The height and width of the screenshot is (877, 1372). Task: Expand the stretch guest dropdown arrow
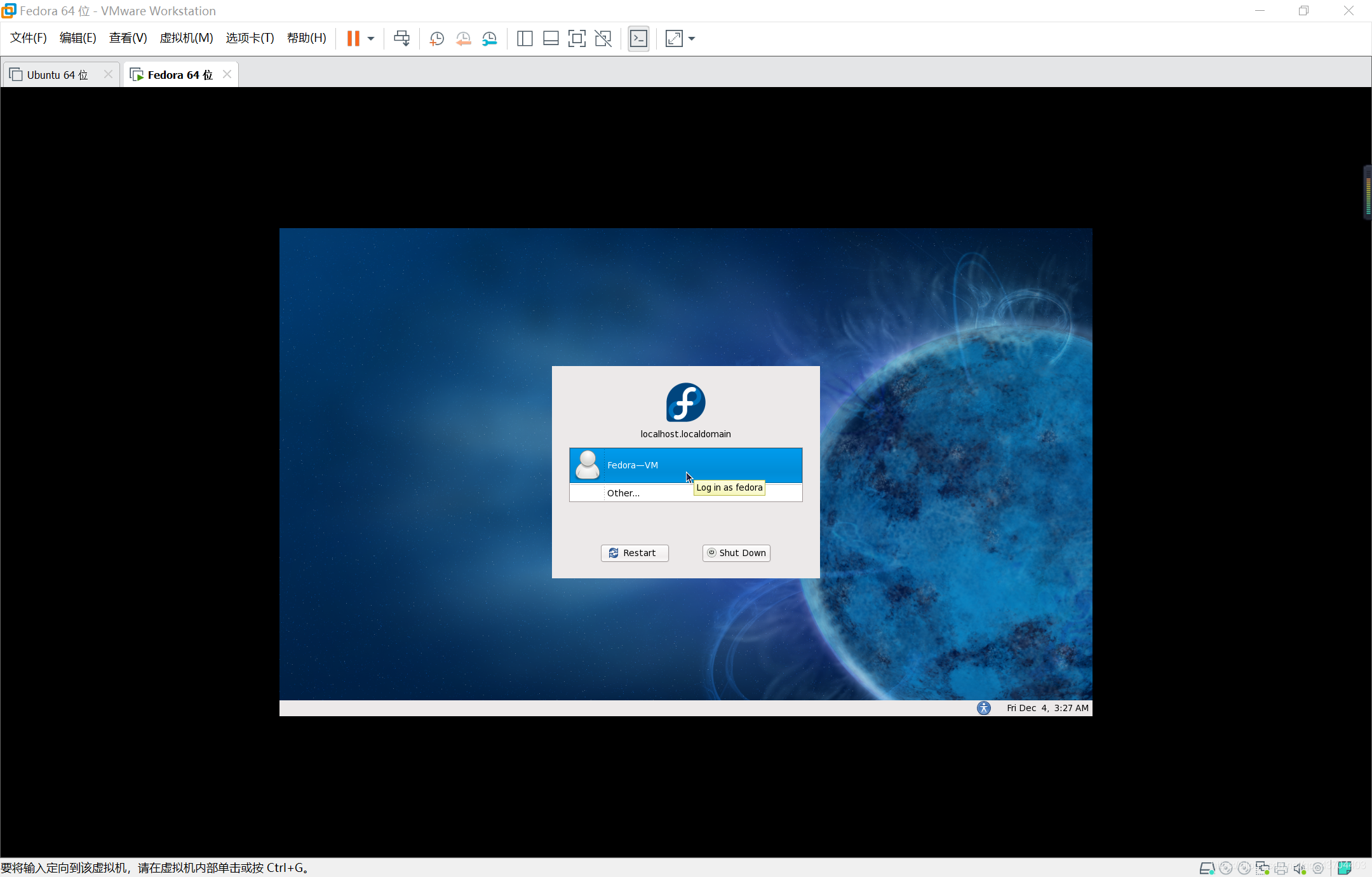(692, 39)
